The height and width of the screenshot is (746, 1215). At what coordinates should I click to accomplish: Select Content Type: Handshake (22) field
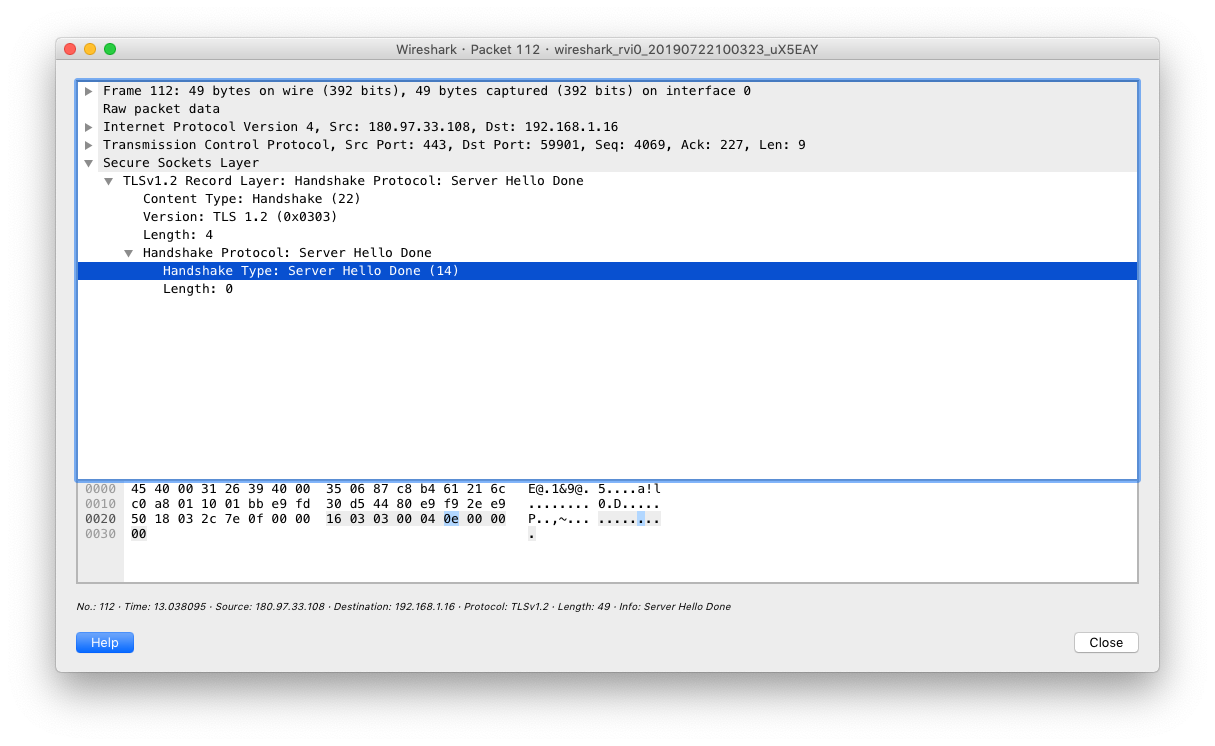coord(251,199)
